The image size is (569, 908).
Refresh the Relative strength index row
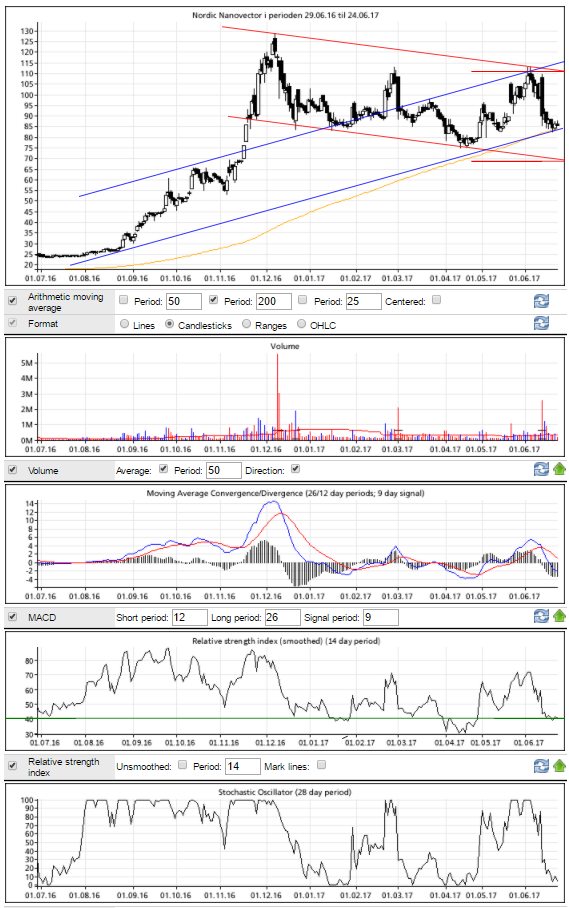tap(541, 766)
